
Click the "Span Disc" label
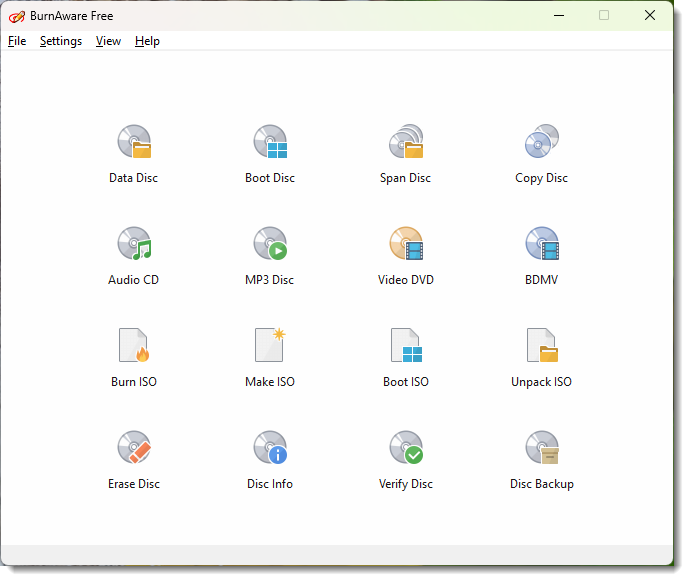[x=406, y=178]
